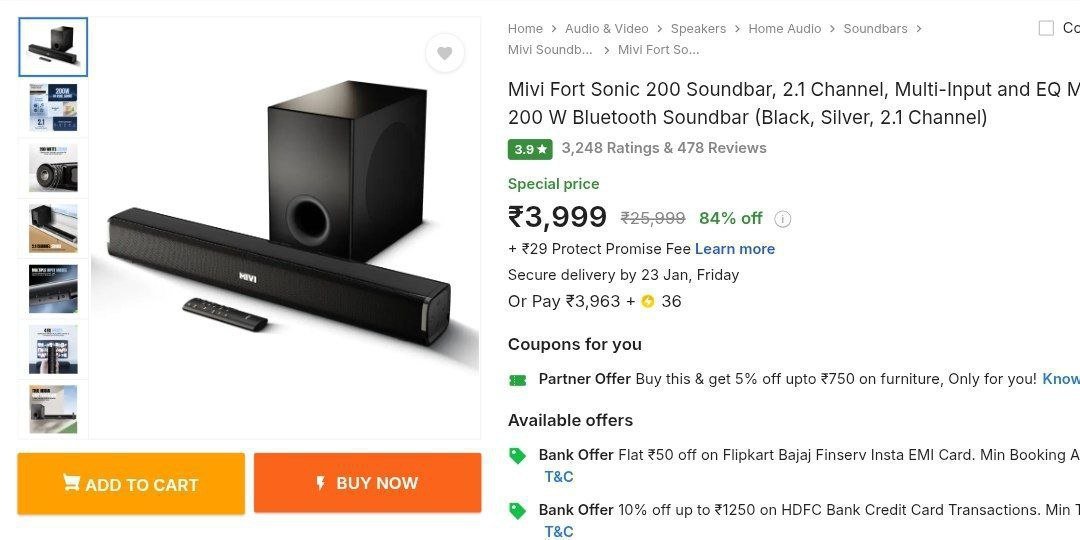Select the first soundbar thumbnail image
The height and width of the screenshot is (540, 1080).
53,47
